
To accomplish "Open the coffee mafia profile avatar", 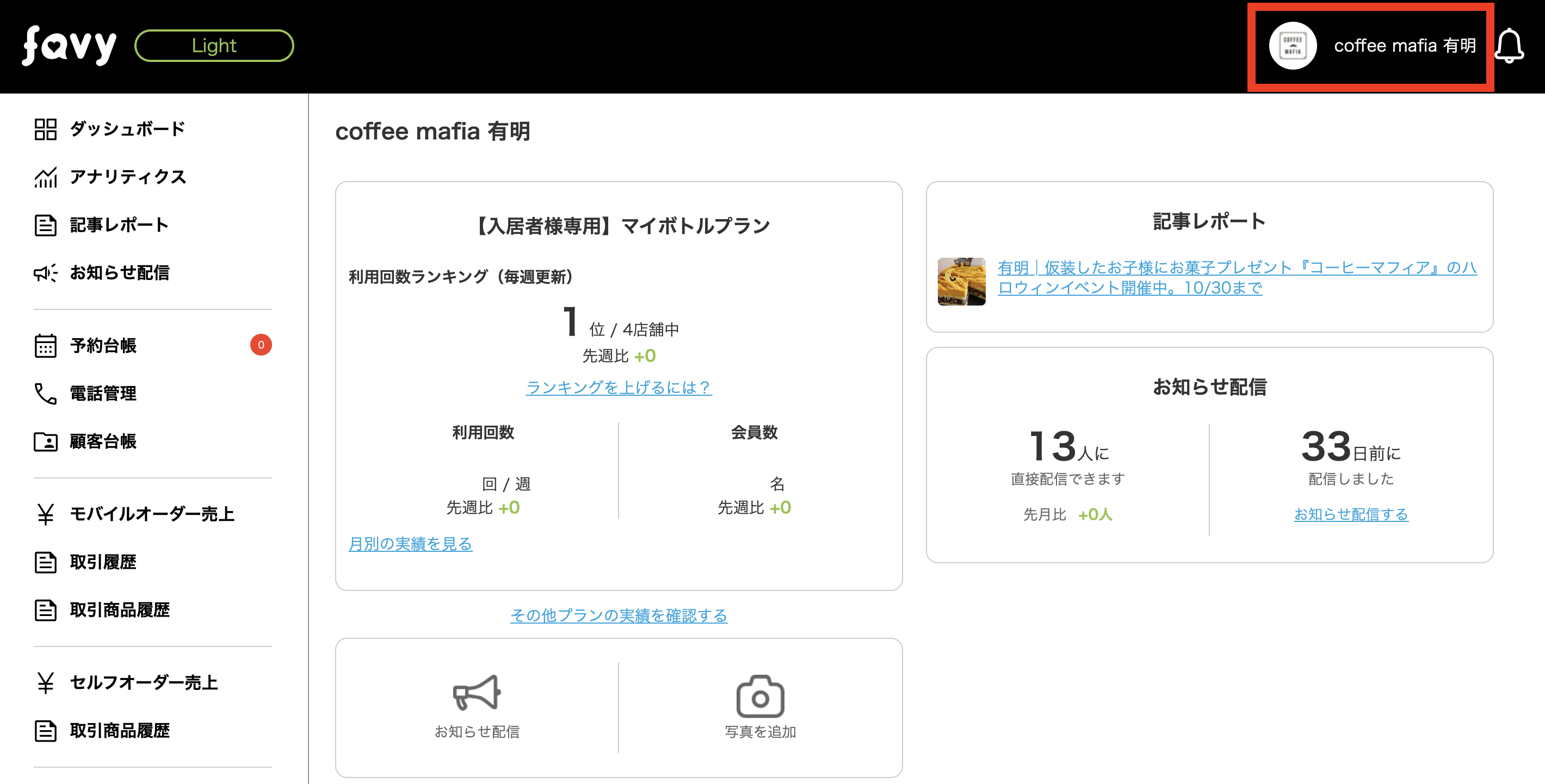I will click(1293, 46).
